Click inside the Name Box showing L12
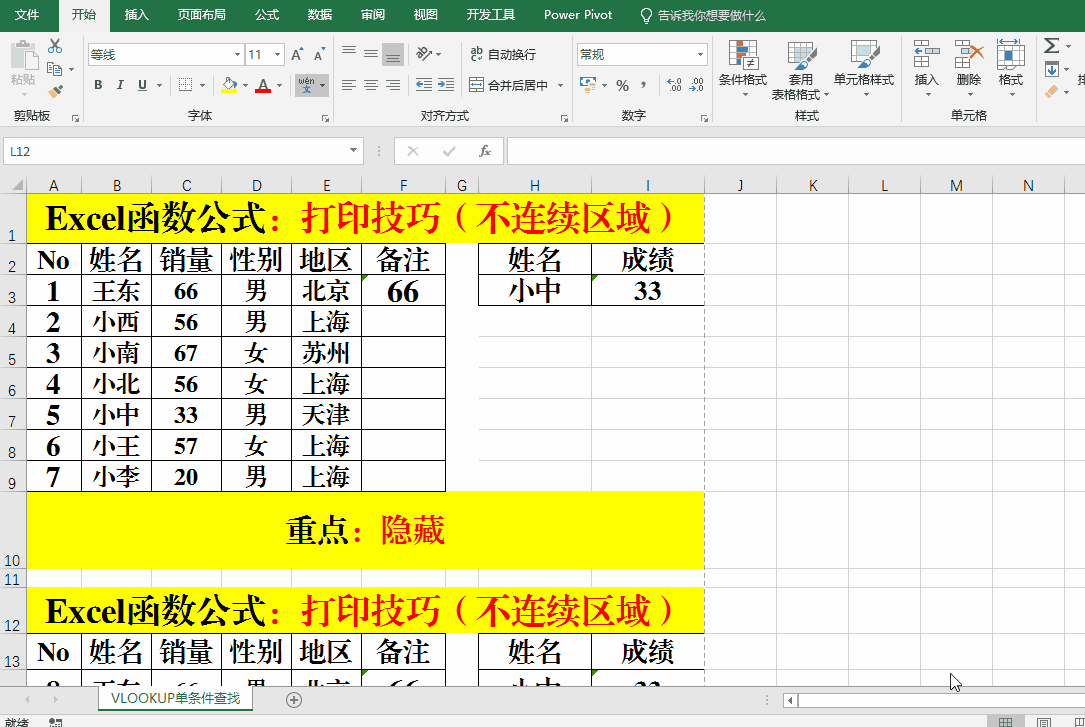This screenshot has height=727, width=1085. [175, 151]
